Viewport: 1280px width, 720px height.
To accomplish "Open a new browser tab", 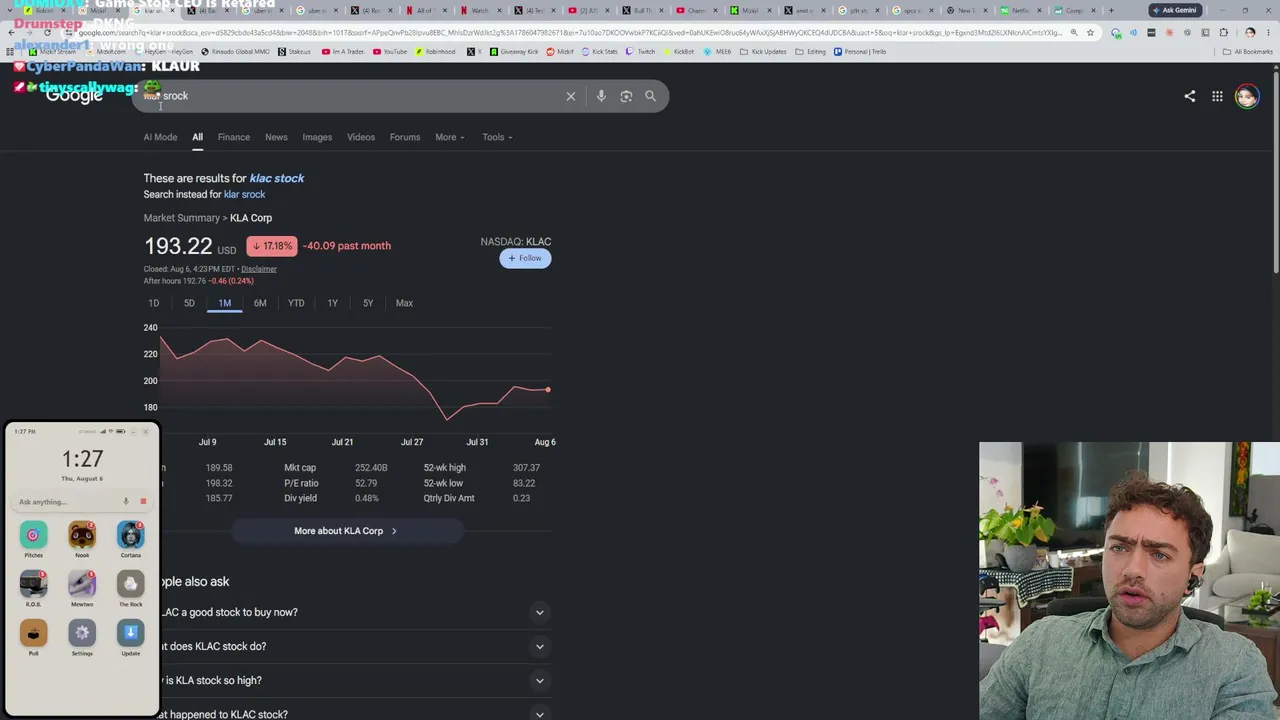I will 1111,11.
